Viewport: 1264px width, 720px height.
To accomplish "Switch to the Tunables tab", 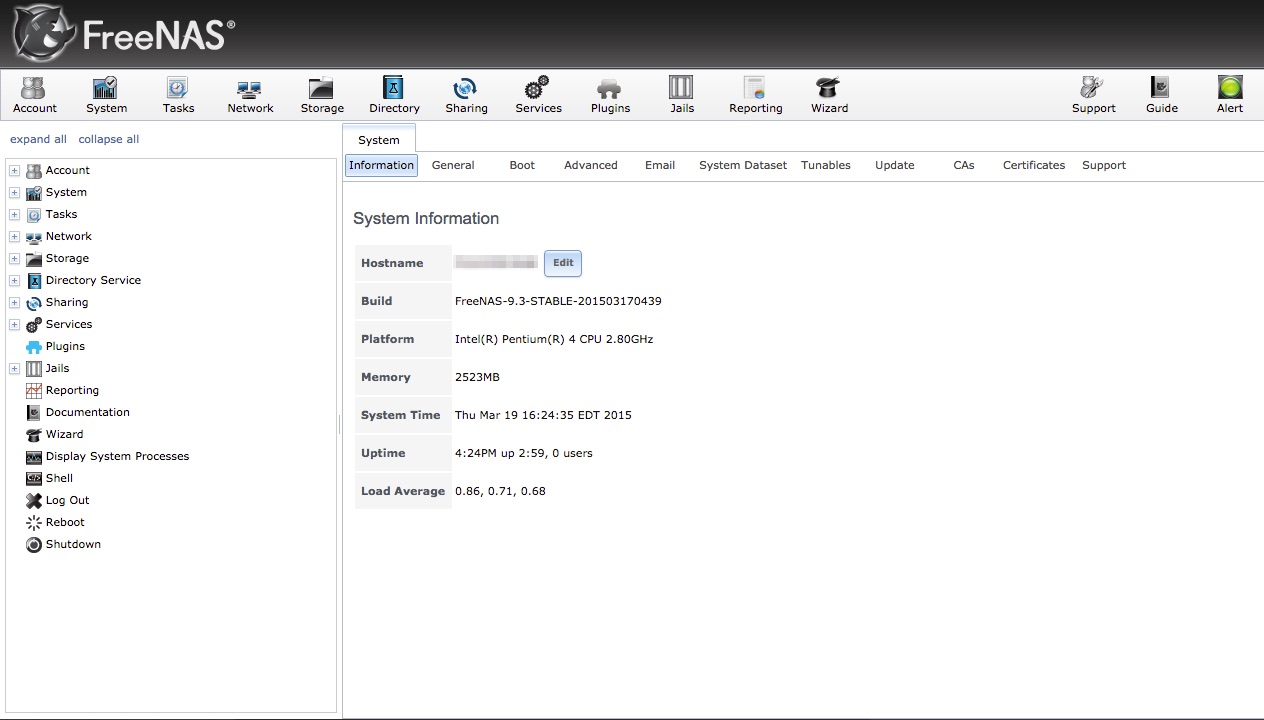I will pyautogui.click(x=825, y=165).
